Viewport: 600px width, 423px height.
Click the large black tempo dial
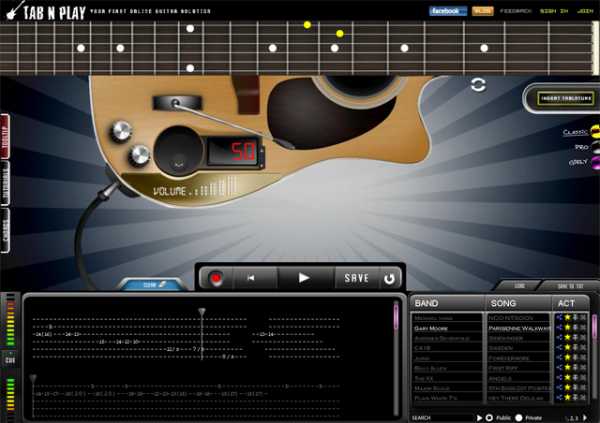tap(178, 151)
